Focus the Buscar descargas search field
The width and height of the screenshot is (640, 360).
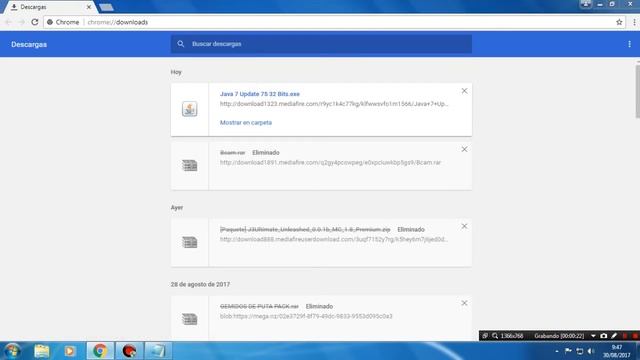321,44
